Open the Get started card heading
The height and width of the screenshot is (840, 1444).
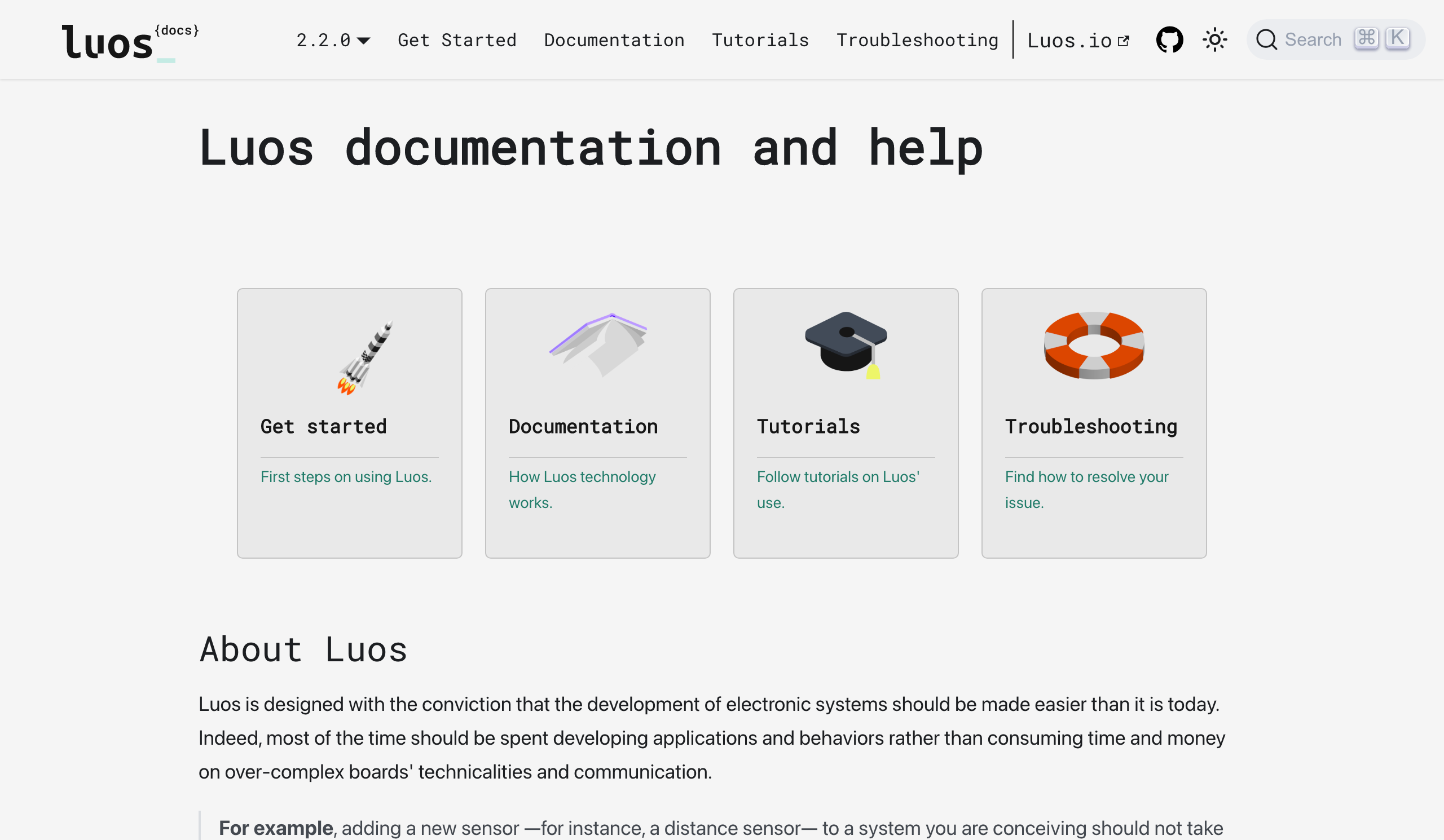pyautogui.click(x=323, y=427)
